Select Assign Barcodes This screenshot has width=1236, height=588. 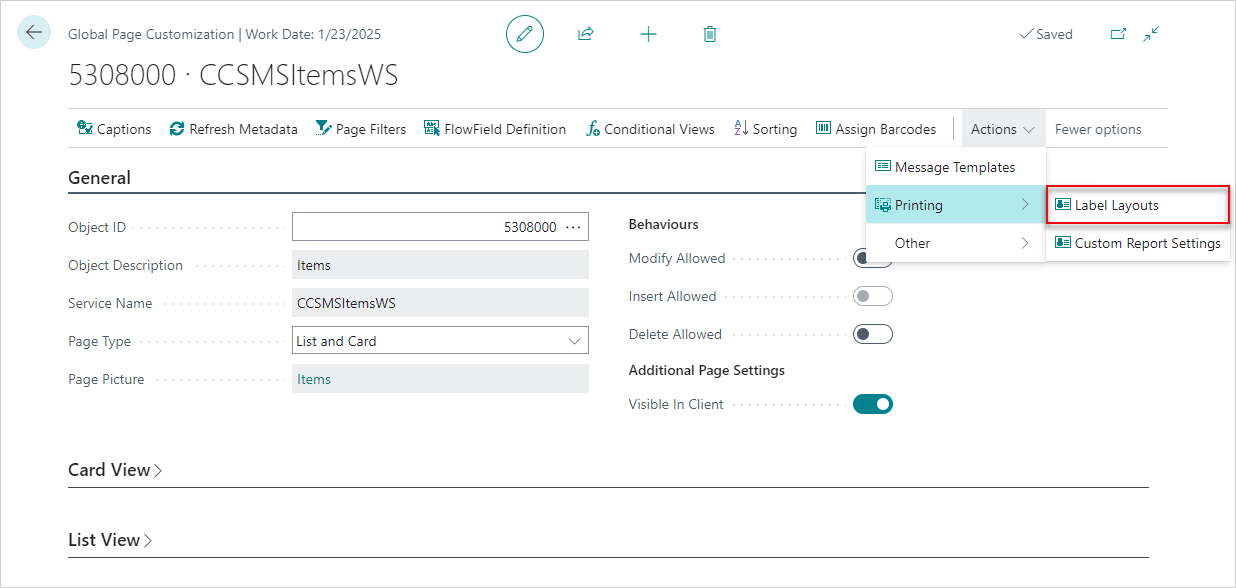pyautogui.click(x=877, y=128)
